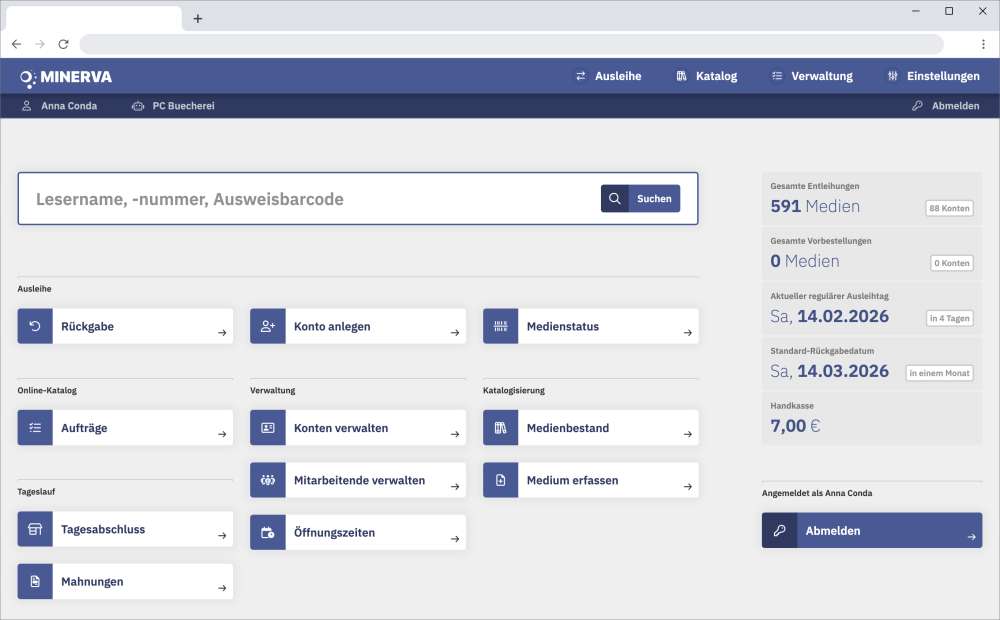
Task: Click the Konto anlegen add-user icon
Action: 268,327
